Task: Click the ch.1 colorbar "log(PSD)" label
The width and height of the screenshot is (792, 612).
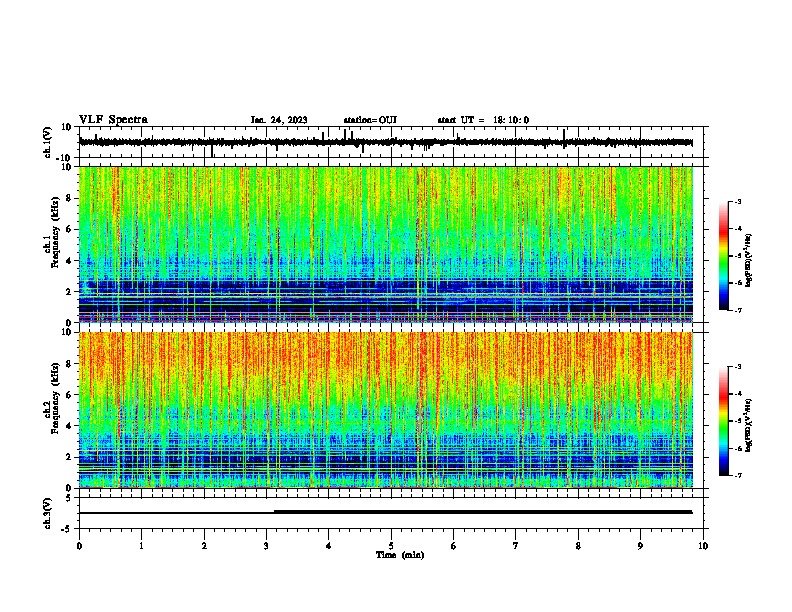Action: click(748, 260)
